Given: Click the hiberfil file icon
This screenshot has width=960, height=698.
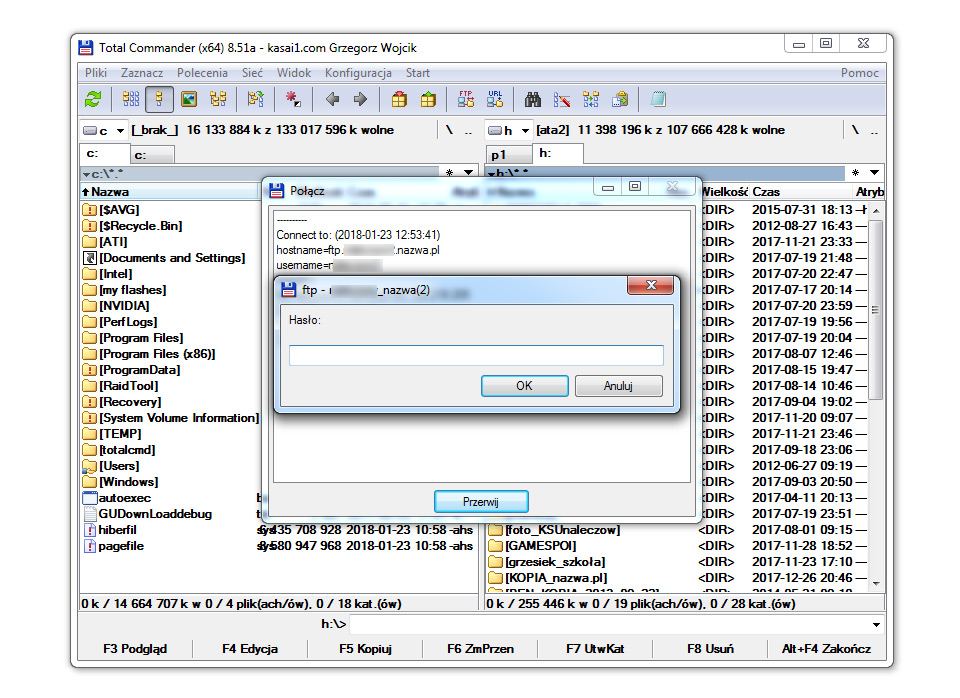Looking at the screenshot, I should [89, 530].
